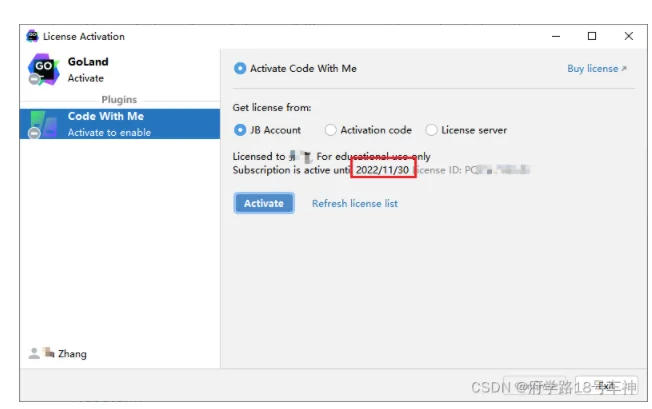The width and height of the screenshot is (652, 409).
Task: Choose License server option
Action: click(x=467, y=130)
